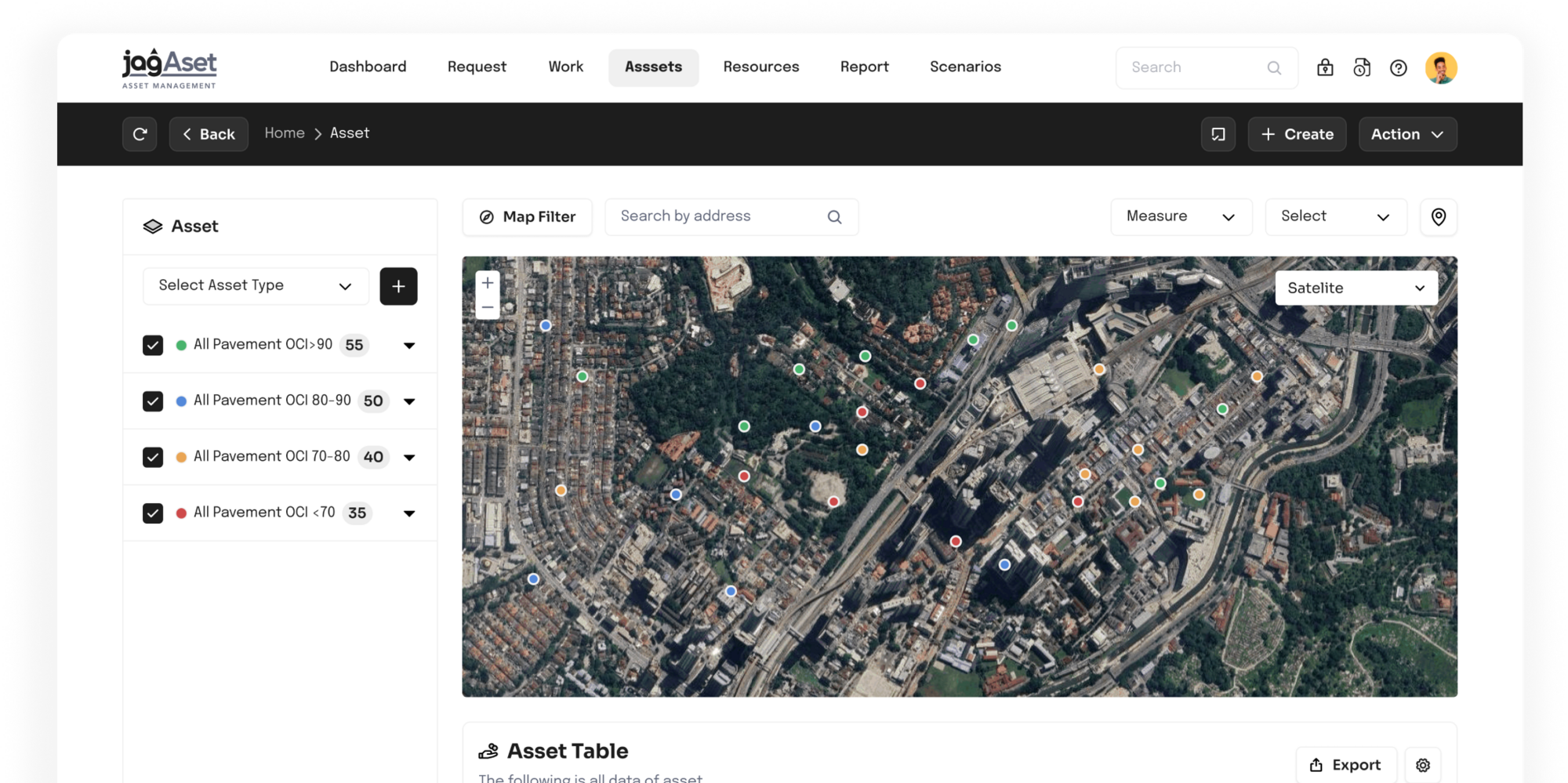Click the orange dot for OCI 70-80 legend
Image resolution: width=1568 pixels, height=783 pixels.
181,457
